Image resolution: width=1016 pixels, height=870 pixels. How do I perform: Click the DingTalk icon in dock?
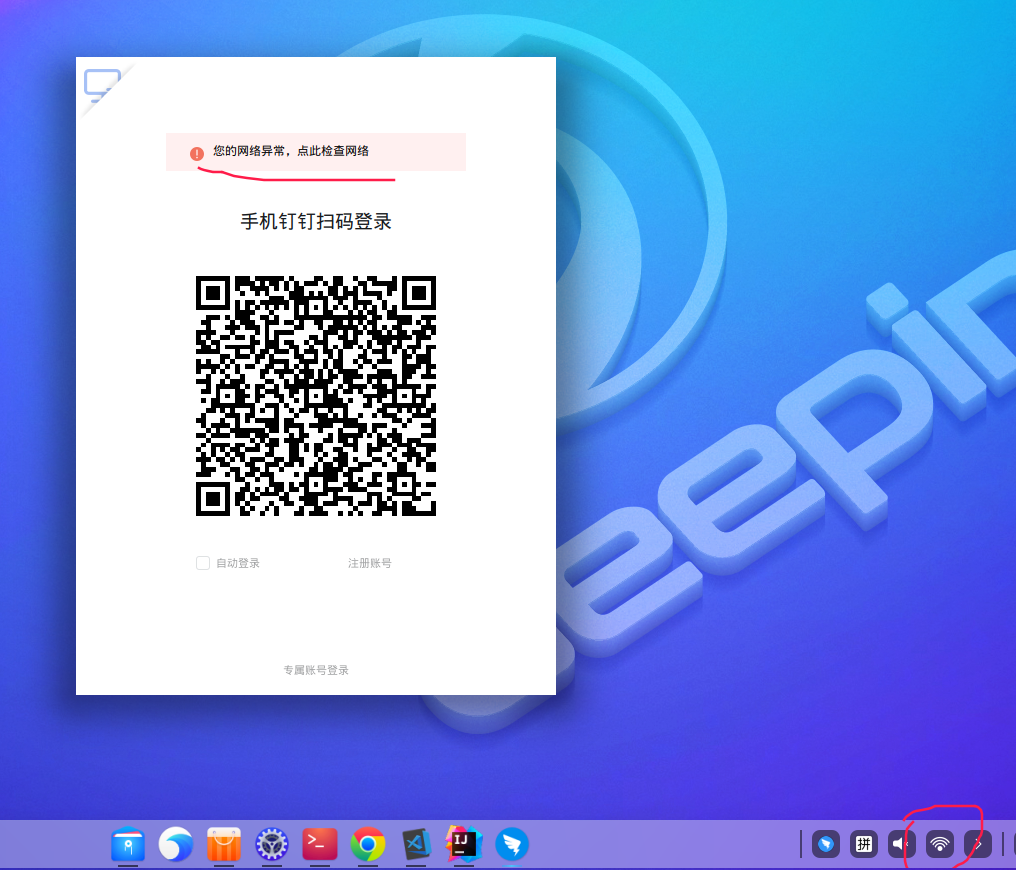pyautogui.click(x=512, y=844)
